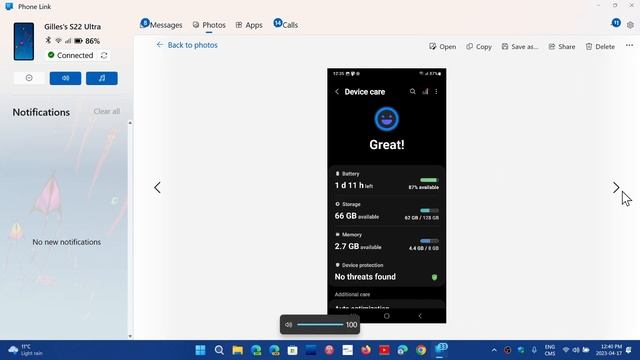Open the Apps tab
640x360 pixels.
249,25
